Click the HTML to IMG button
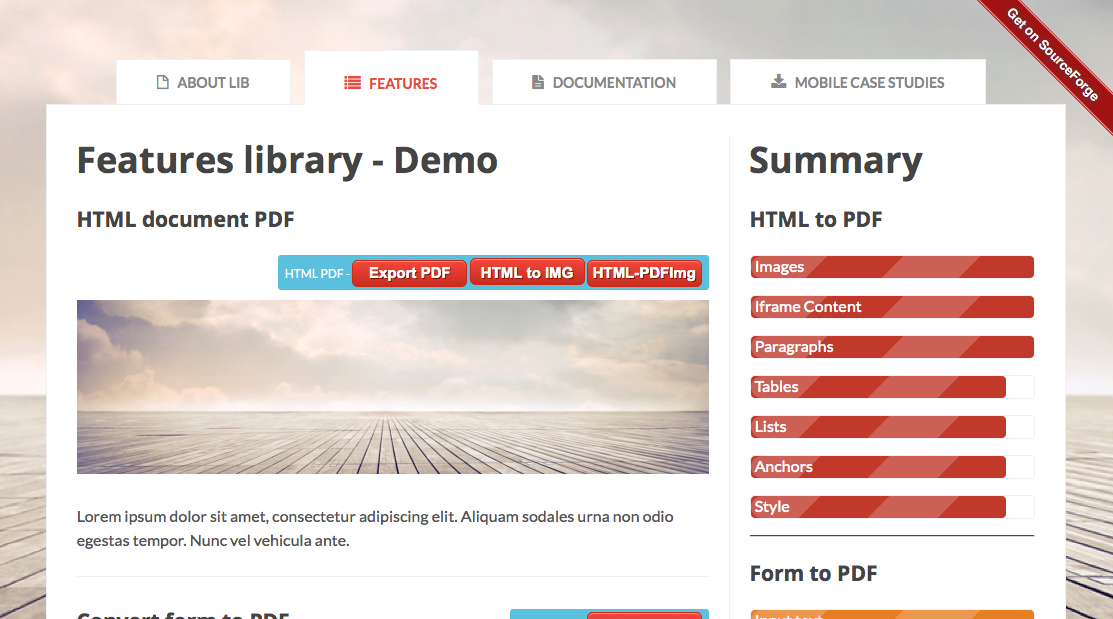Screen dimensions: 1113x619 click(527, 271)
